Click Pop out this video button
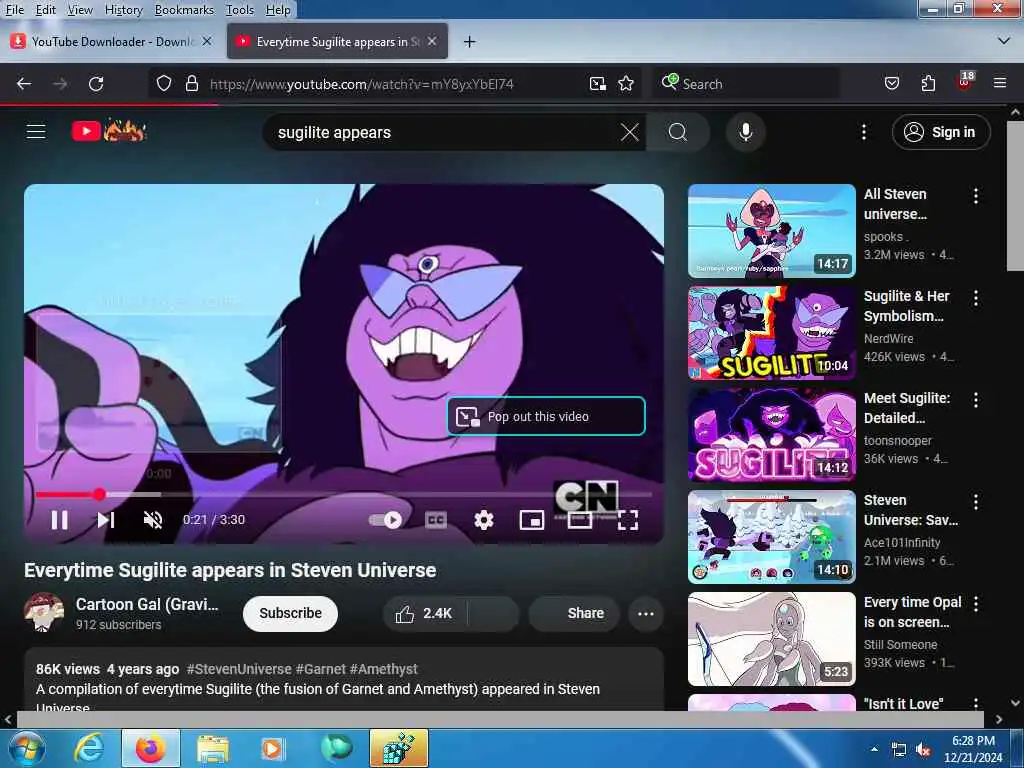 point(546,416)
